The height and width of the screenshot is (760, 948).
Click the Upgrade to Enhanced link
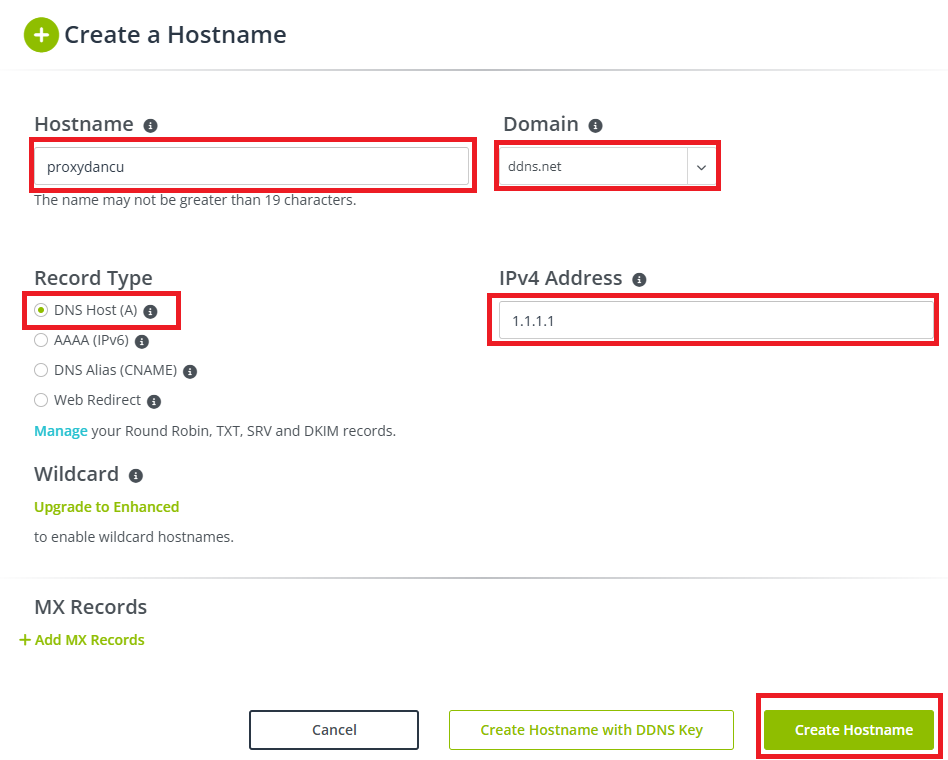107,507
